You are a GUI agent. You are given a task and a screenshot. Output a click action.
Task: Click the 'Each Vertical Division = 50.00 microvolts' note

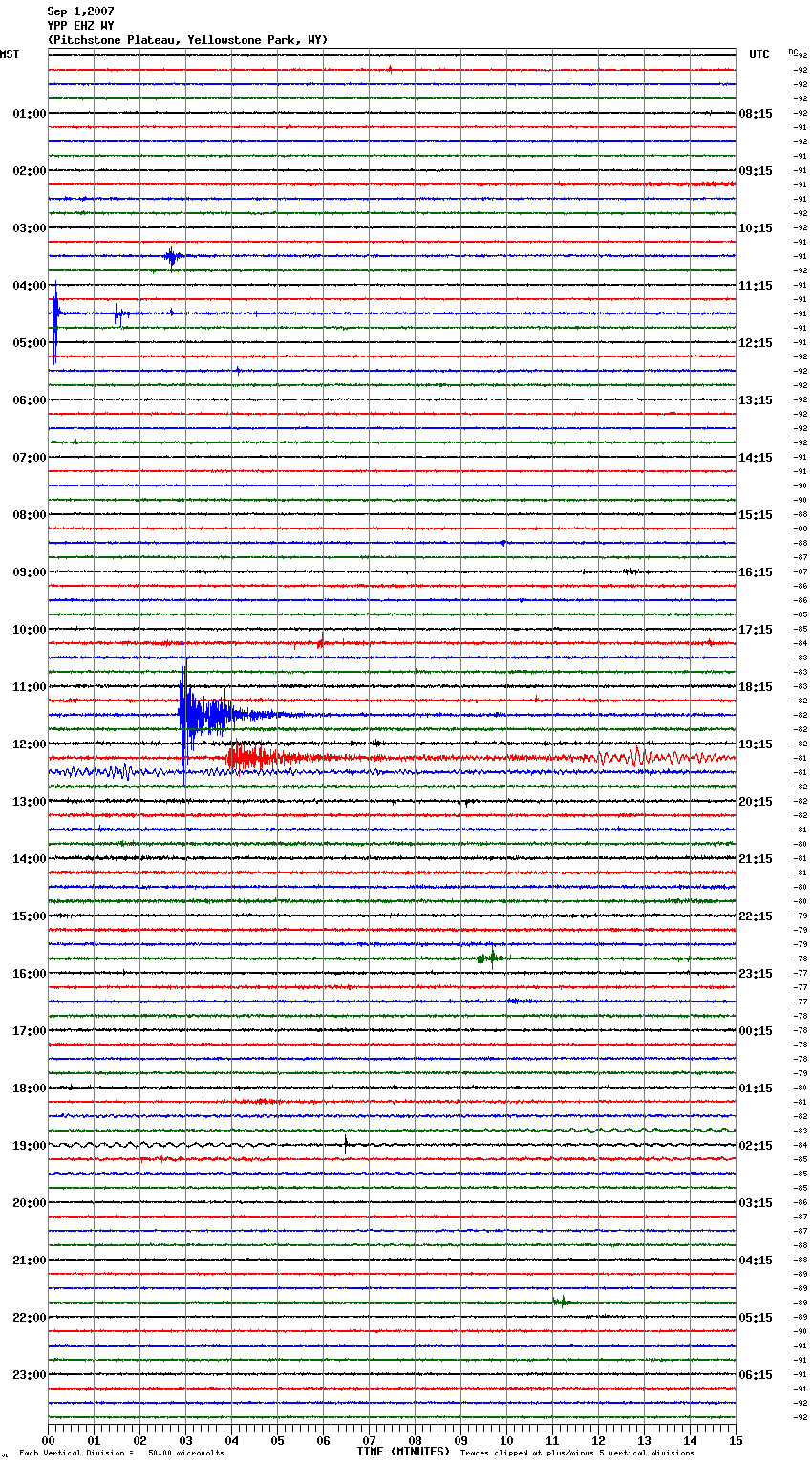[121, 1453]
